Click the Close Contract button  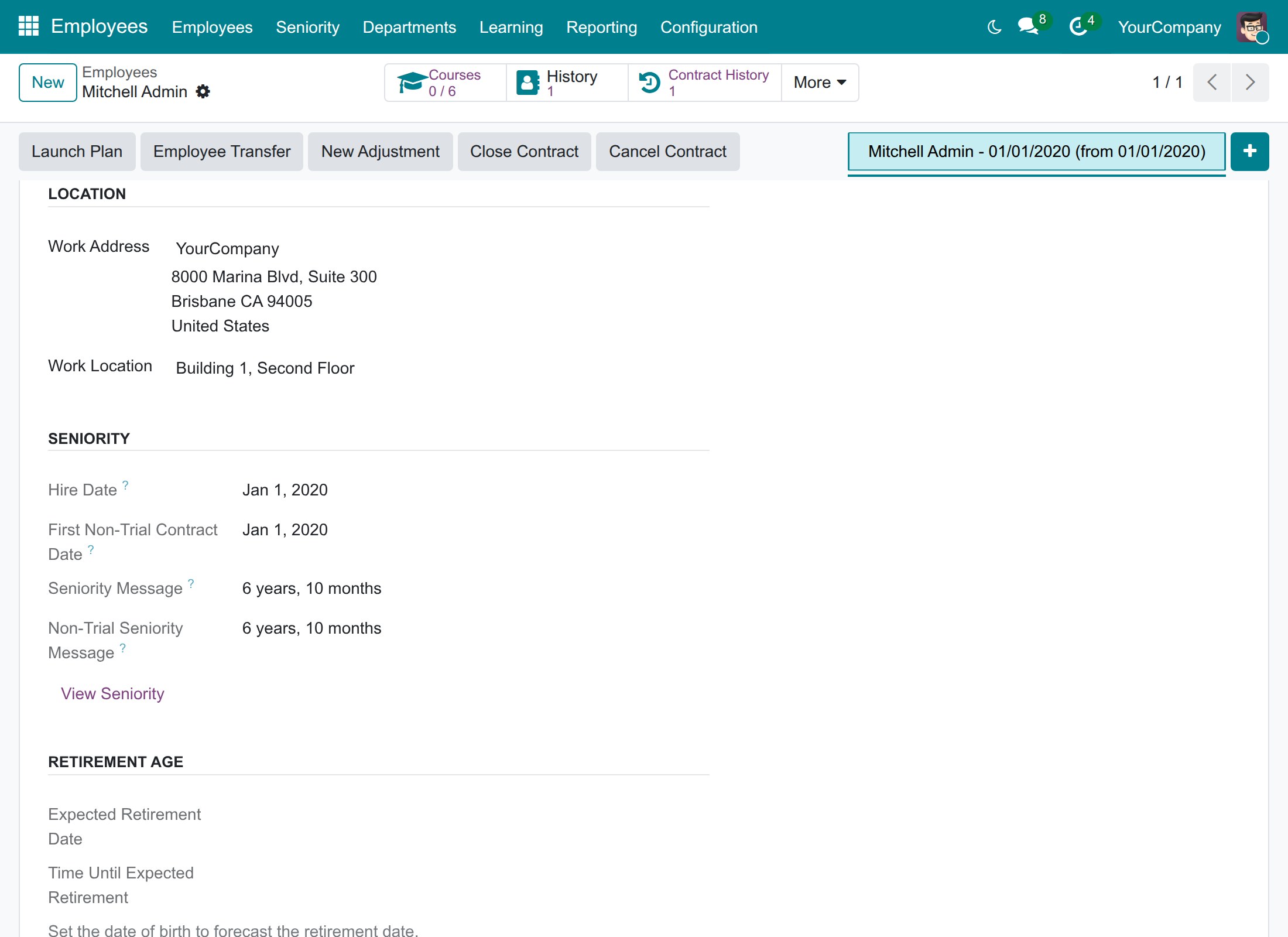click(x=525, y=152)
